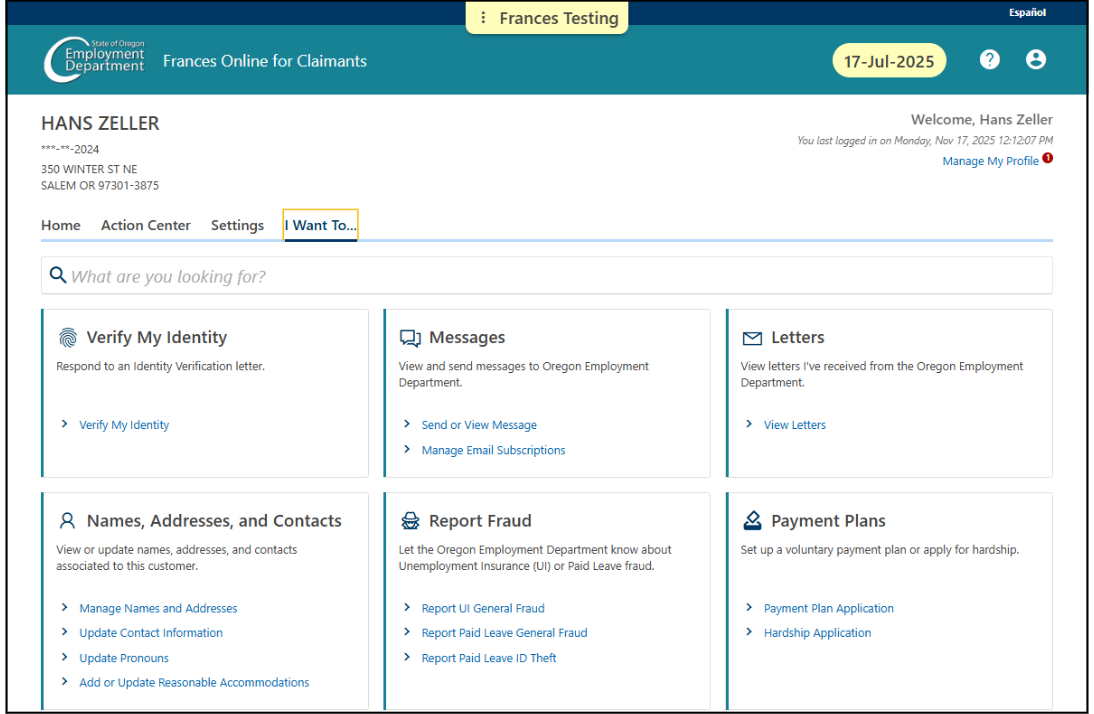Click chevron beside Manage Email Subscriptions
Screen dimensions: 1094x714
407,449
